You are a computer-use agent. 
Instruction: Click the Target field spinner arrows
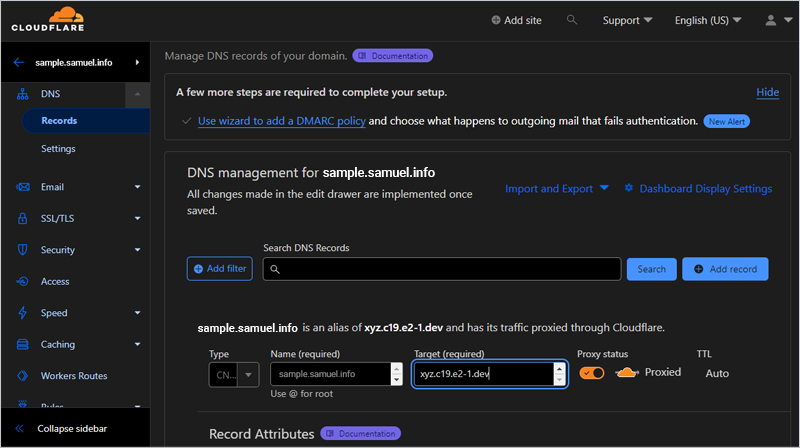pyautogui.click(x=560, y=374)
